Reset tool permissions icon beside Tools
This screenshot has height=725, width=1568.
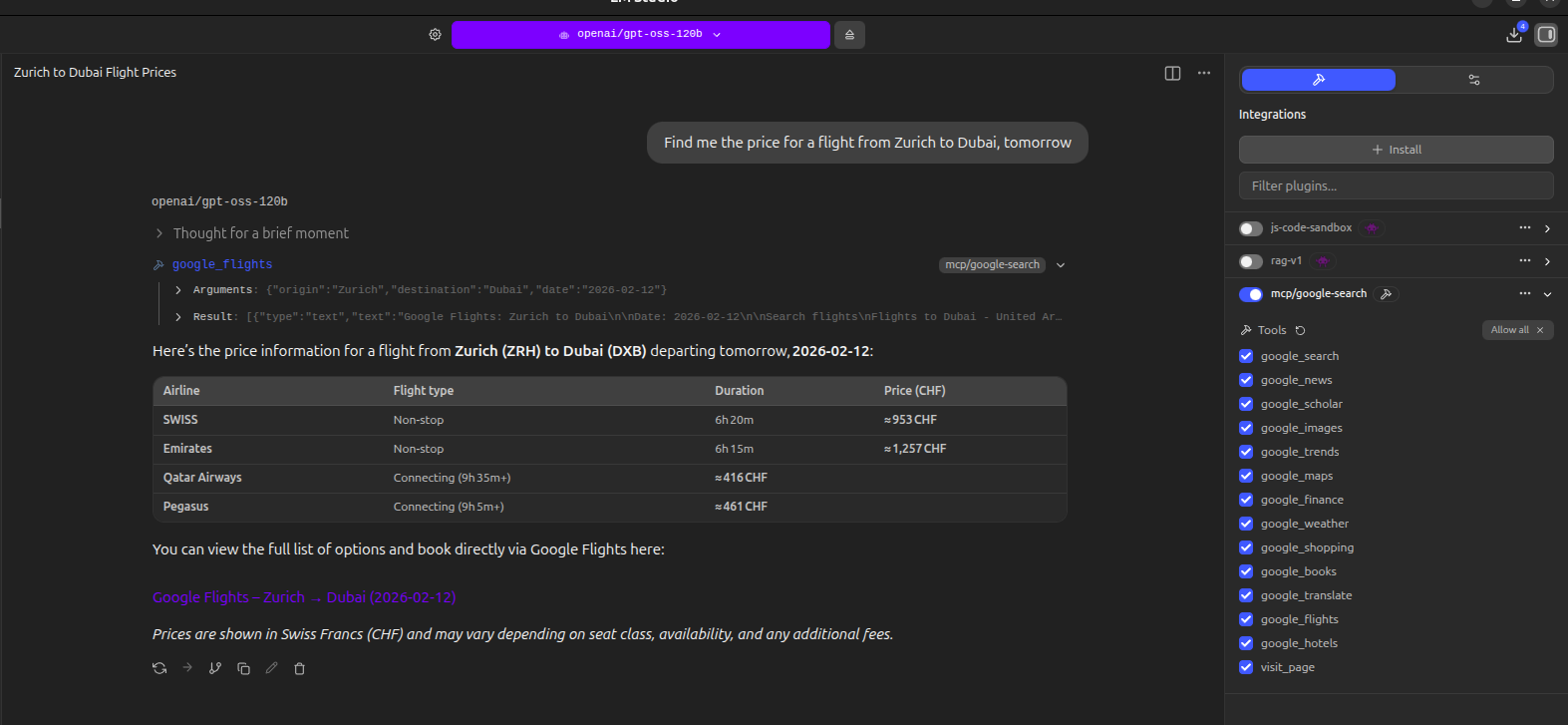(x=1301, y=330)
